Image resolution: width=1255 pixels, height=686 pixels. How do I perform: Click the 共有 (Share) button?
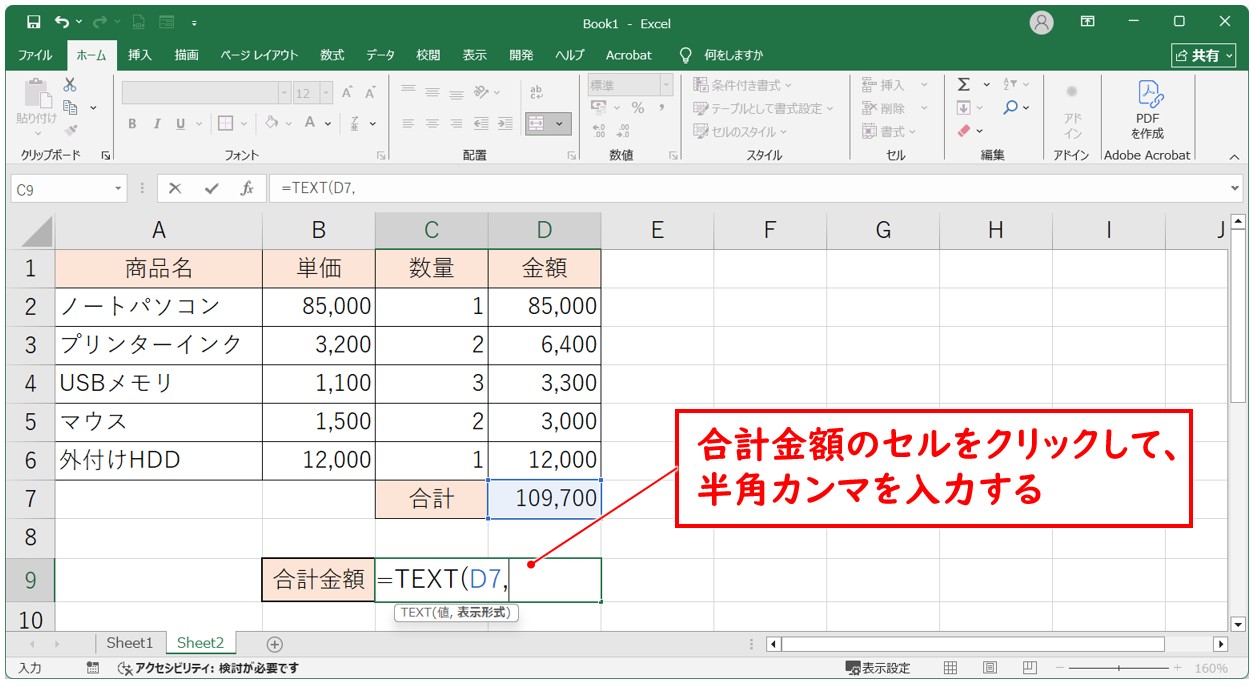[1205, 56]
